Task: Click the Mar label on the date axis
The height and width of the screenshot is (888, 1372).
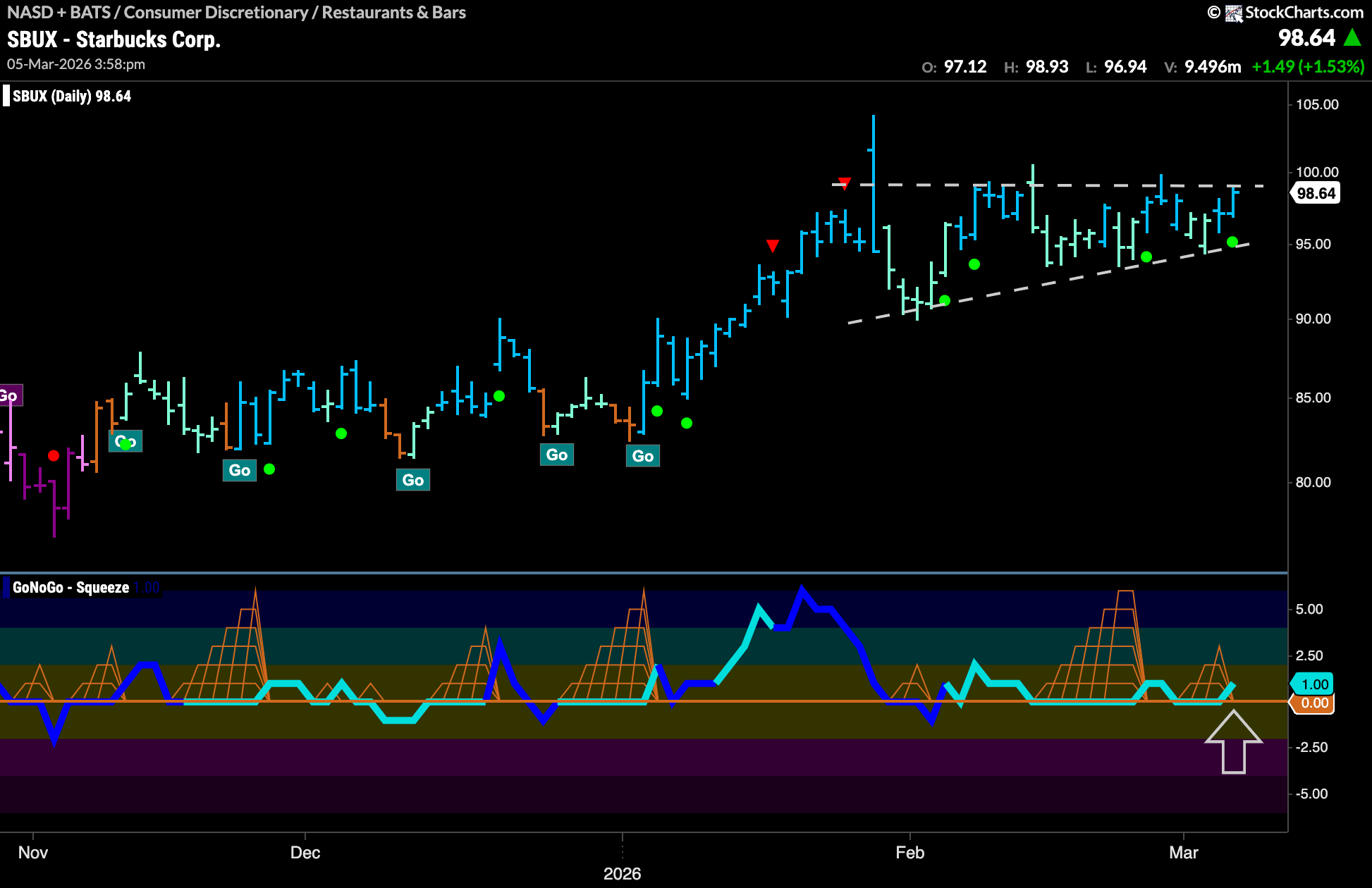Action: tap(1184, 853)
